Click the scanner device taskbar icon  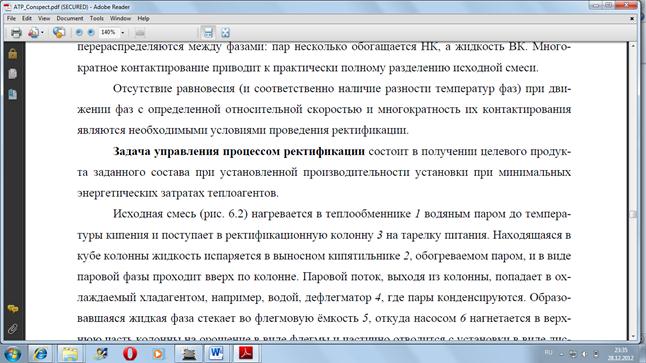point(189,354)
